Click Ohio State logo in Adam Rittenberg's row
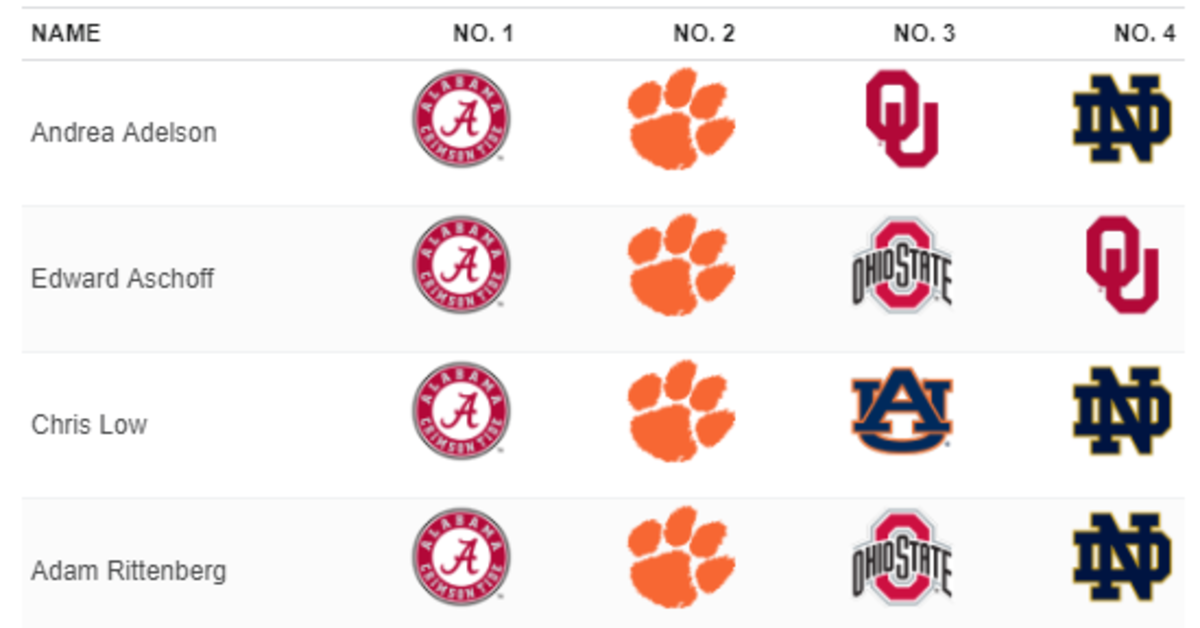The width and height of the screenshot is (1200, 628). pyautogui.click(x=902, y=558)
